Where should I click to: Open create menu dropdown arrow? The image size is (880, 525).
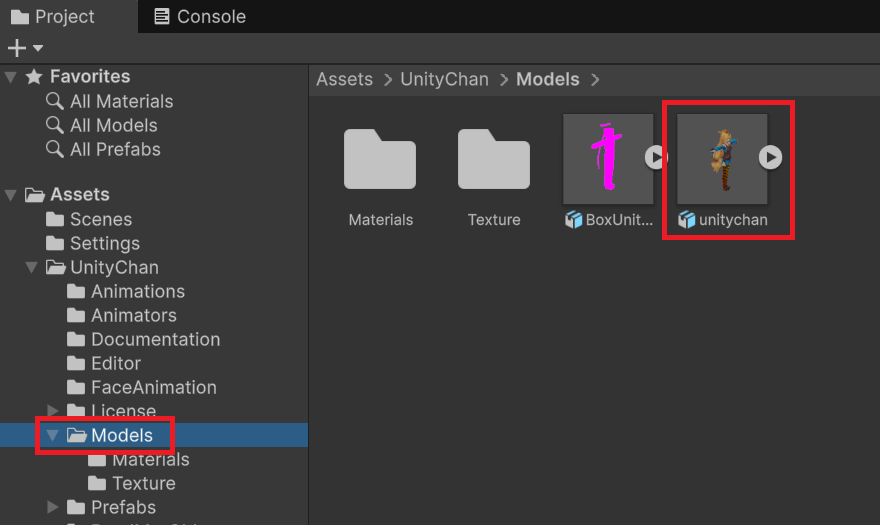(38, 48)
